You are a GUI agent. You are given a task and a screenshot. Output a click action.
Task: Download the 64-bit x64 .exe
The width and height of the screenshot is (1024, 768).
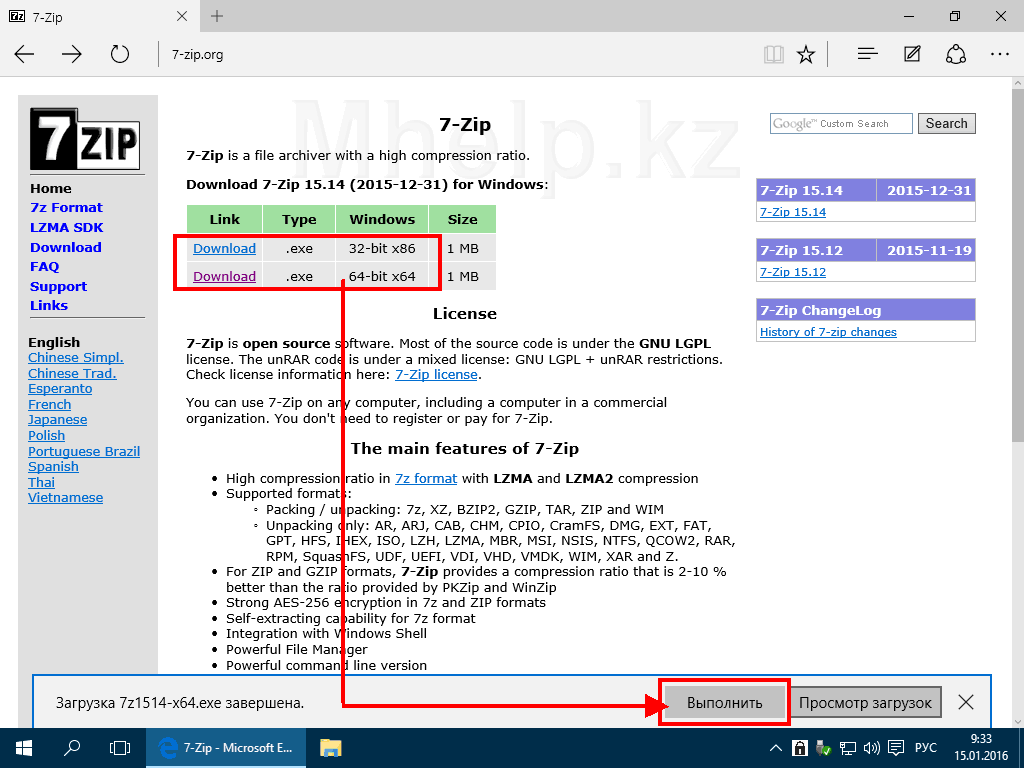tap(224, 276)
